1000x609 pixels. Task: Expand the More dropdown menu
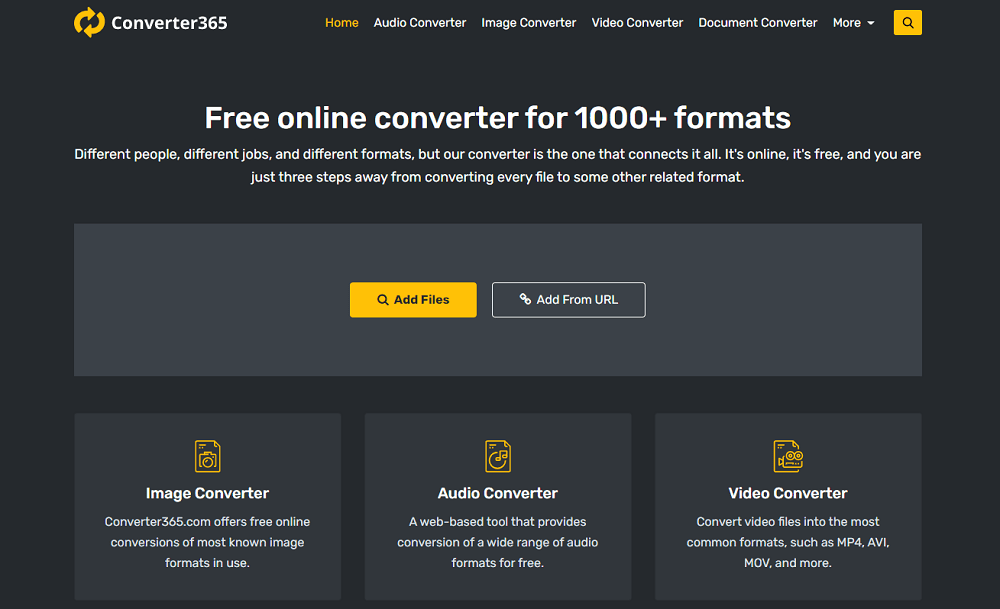pos(853,23)
